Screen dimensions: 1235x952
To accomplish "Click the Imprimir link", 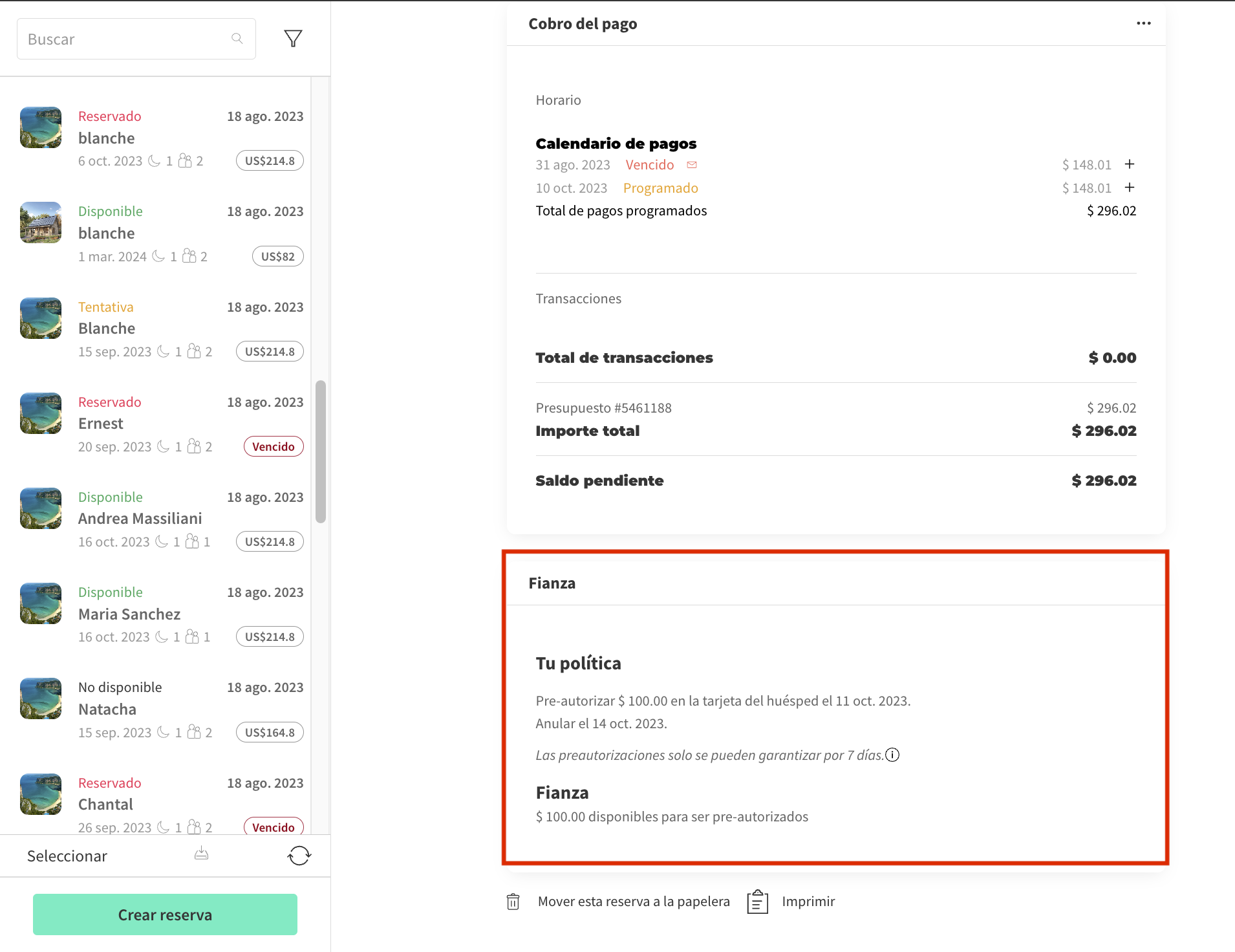I will click(808, 902).
